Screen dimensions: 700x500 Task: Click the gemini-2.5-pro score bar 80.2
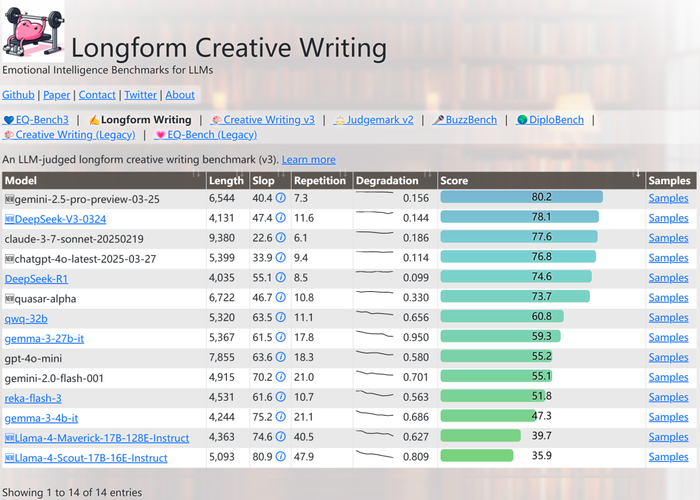click(x=521, y=197)
